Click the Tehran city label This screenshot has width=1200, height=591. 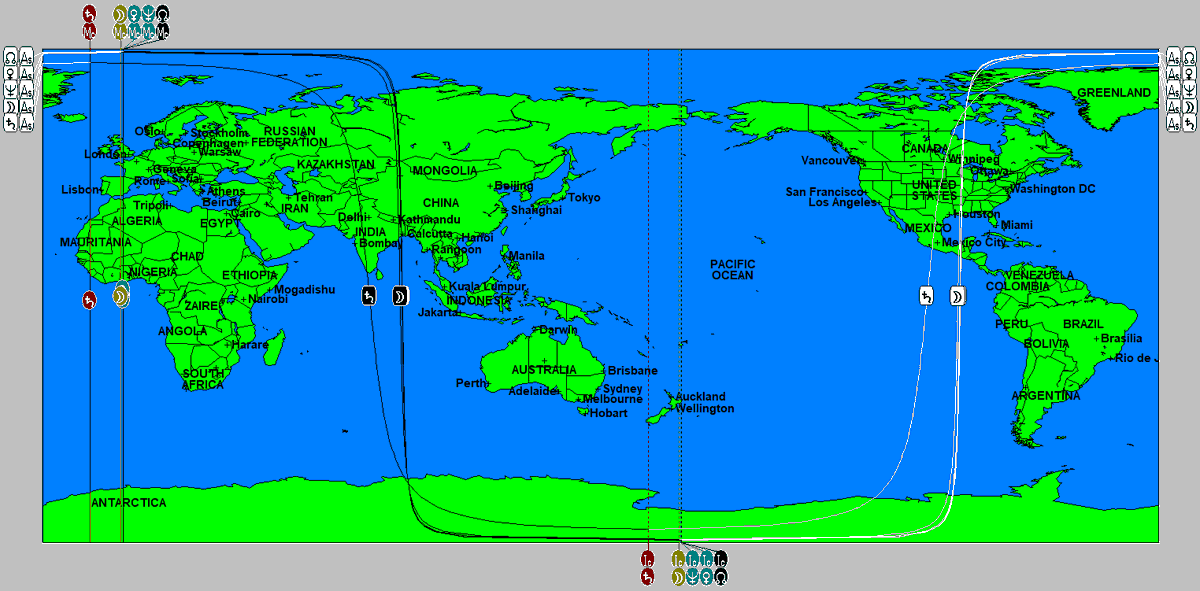coord(313,197)
